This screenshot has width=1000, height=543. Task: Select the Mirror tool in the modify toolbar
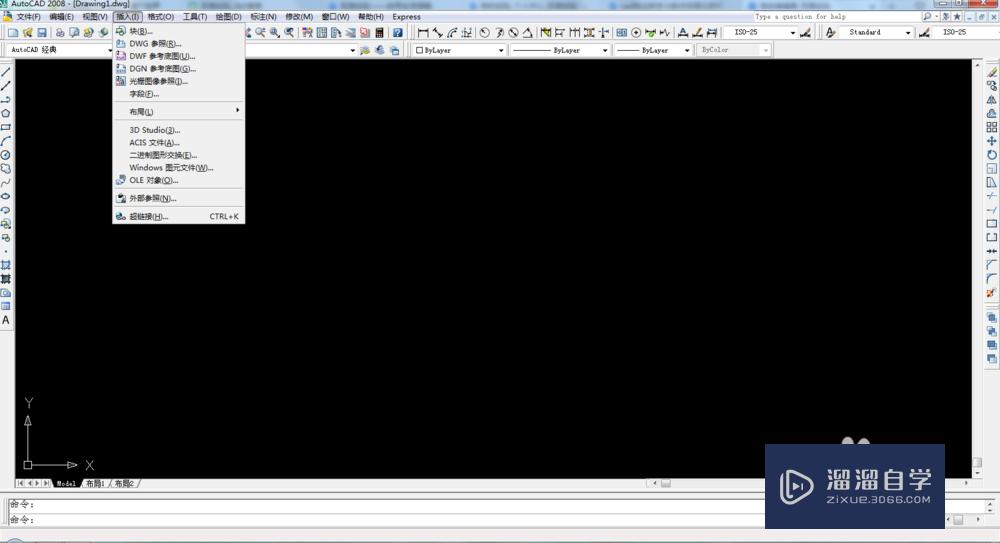click(x=991, y=99)
